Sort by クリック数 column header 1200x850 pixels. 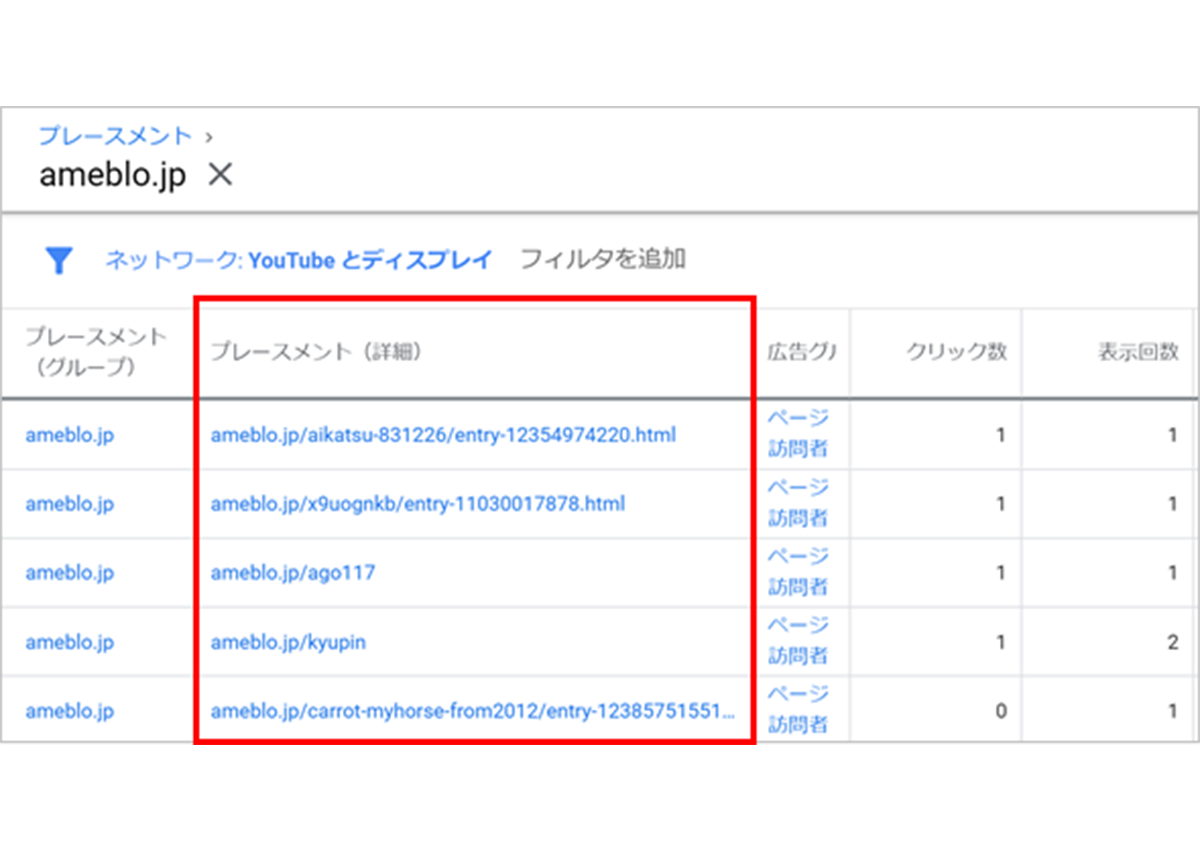[x=956, y=352]
